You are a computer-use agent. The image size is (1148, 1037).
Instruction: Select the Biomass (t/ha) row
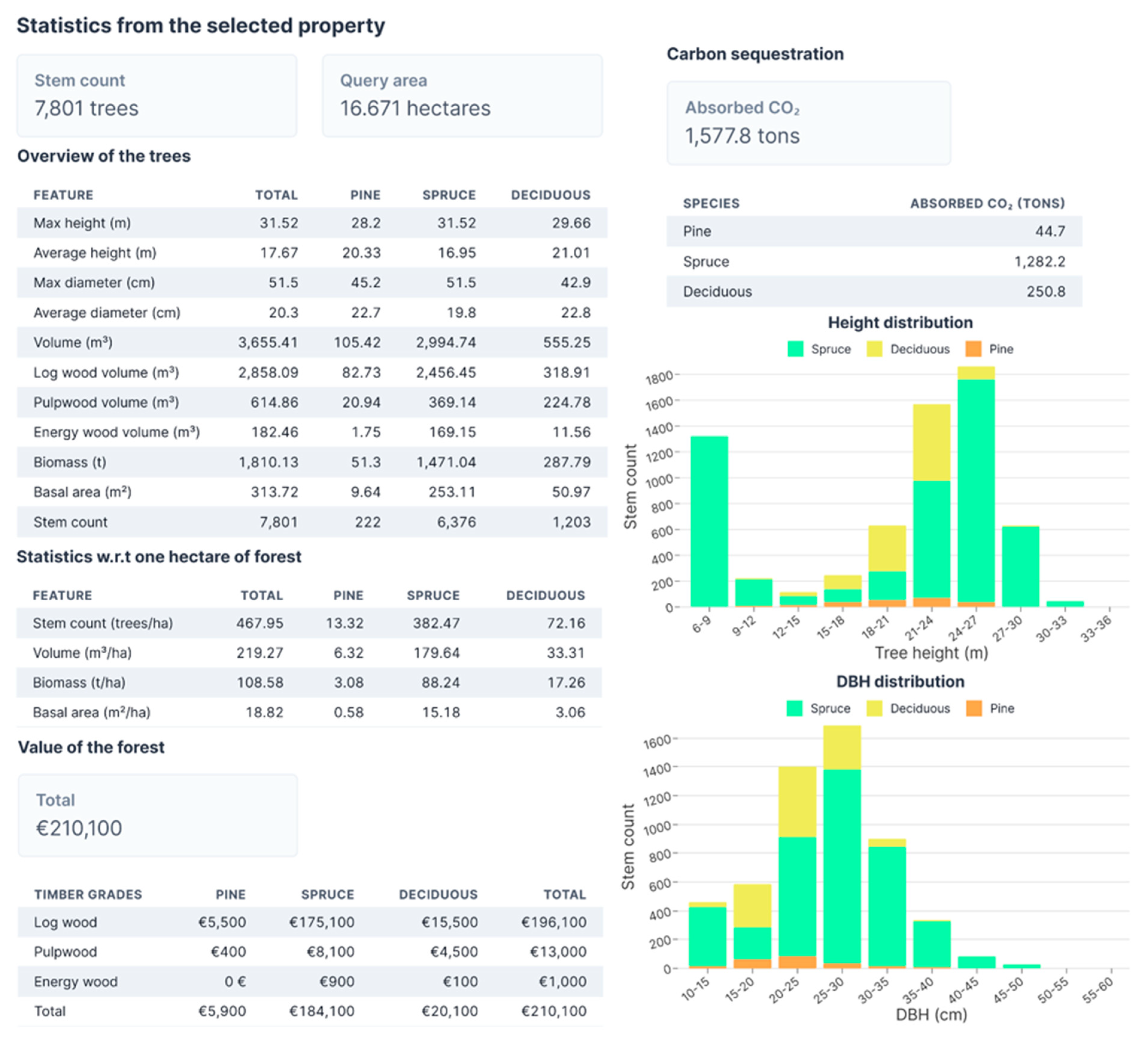coord(309,682)
